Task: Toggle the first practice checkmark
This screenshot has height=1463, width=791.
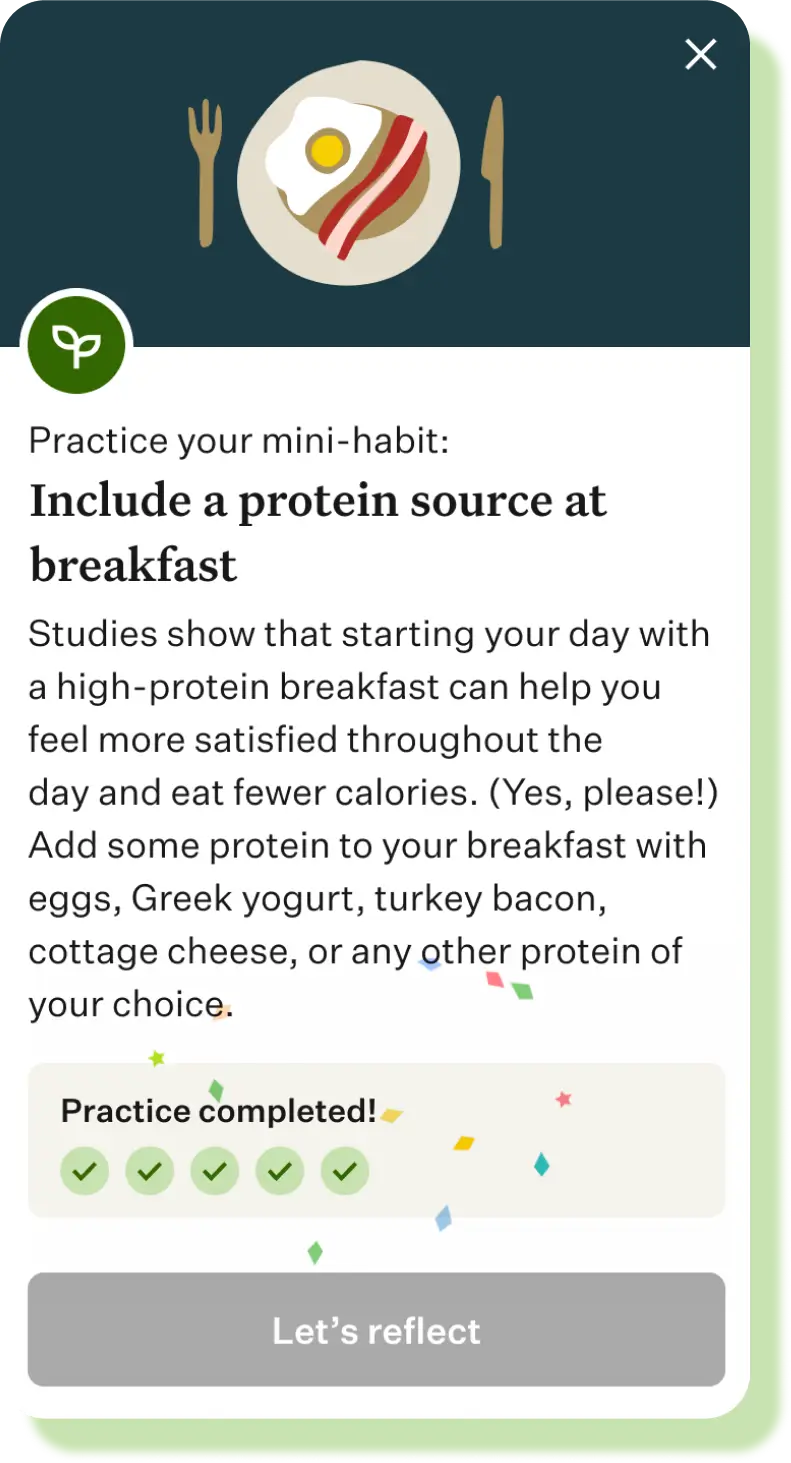Action: click(x=85, y=1171)
